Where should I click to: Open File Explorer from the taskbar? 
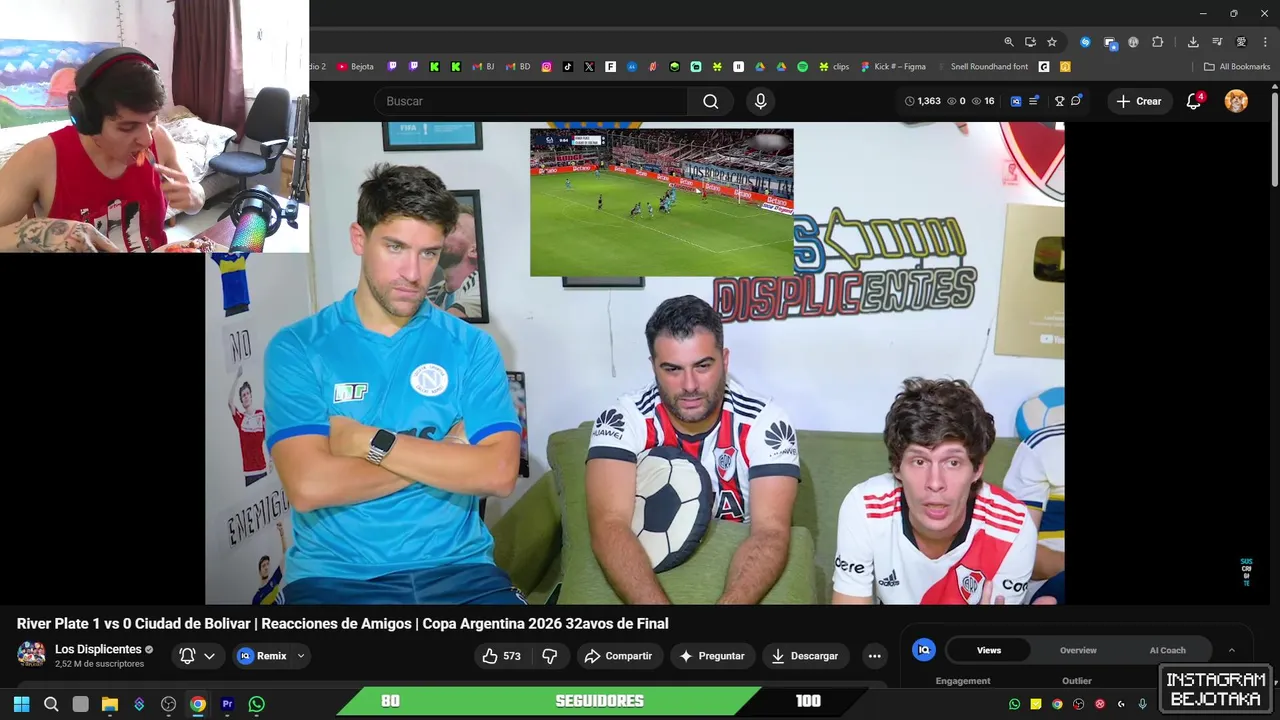point(110,704)
